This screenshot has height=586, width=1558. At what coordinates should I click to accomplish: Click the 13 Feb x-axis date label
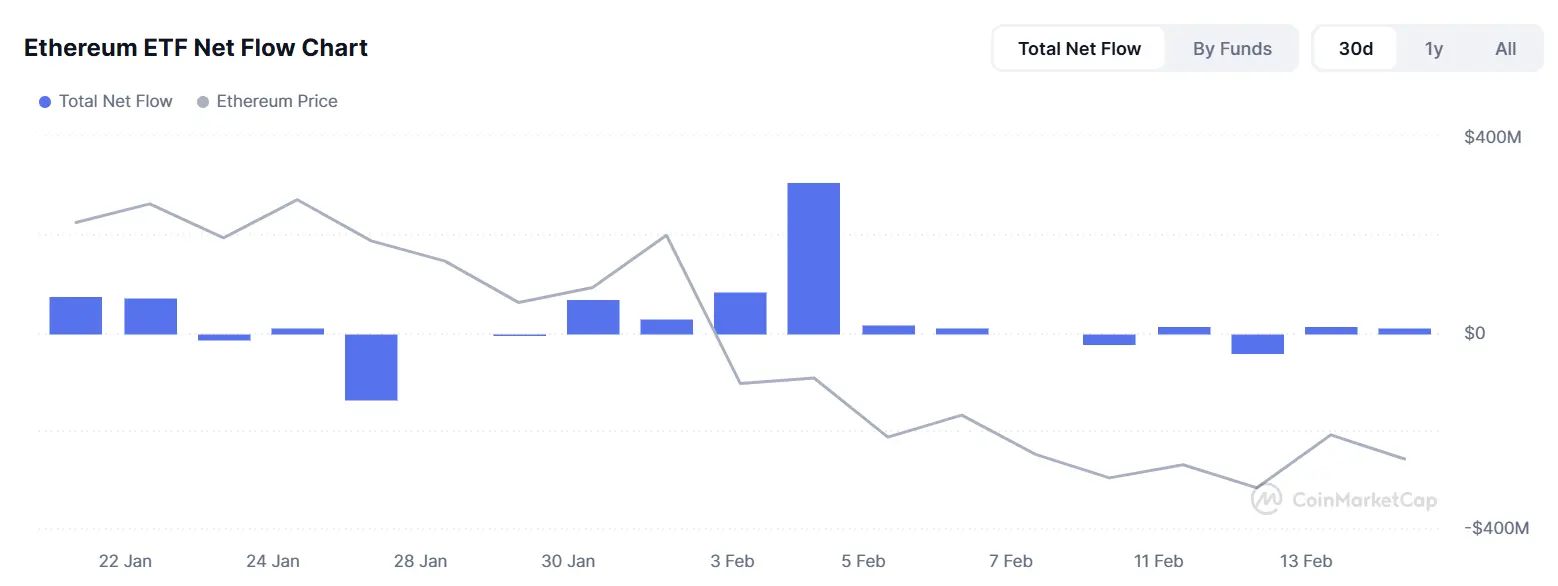pyautogui.click(x=1305, y=561)
